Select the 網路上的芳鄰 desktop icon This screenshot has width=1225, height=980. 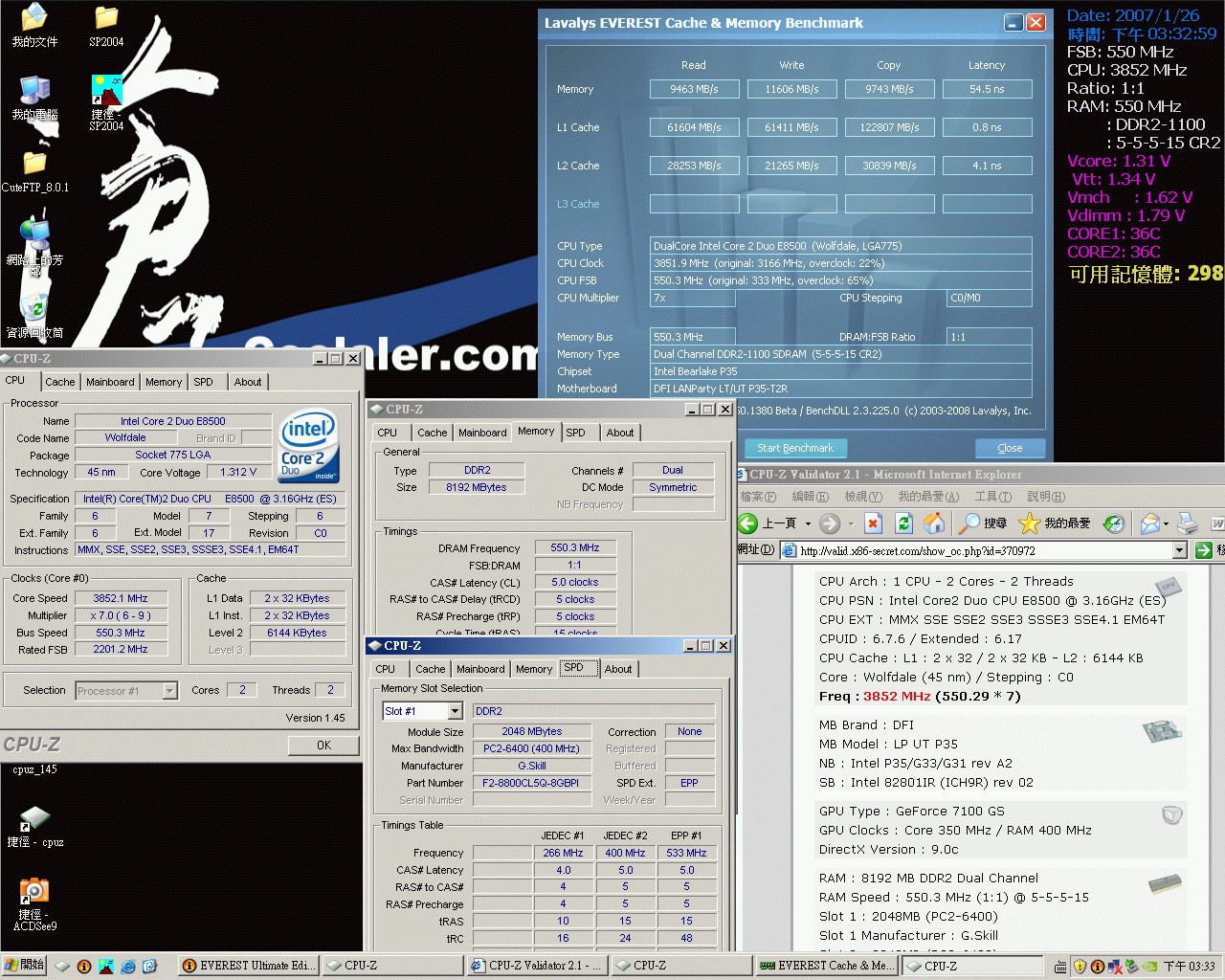(34, 247)
